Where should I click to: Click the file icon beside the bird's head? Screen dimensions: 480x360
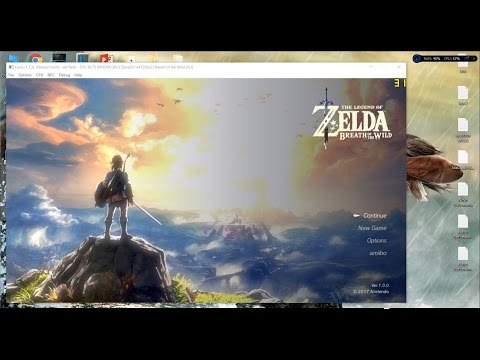463,157
